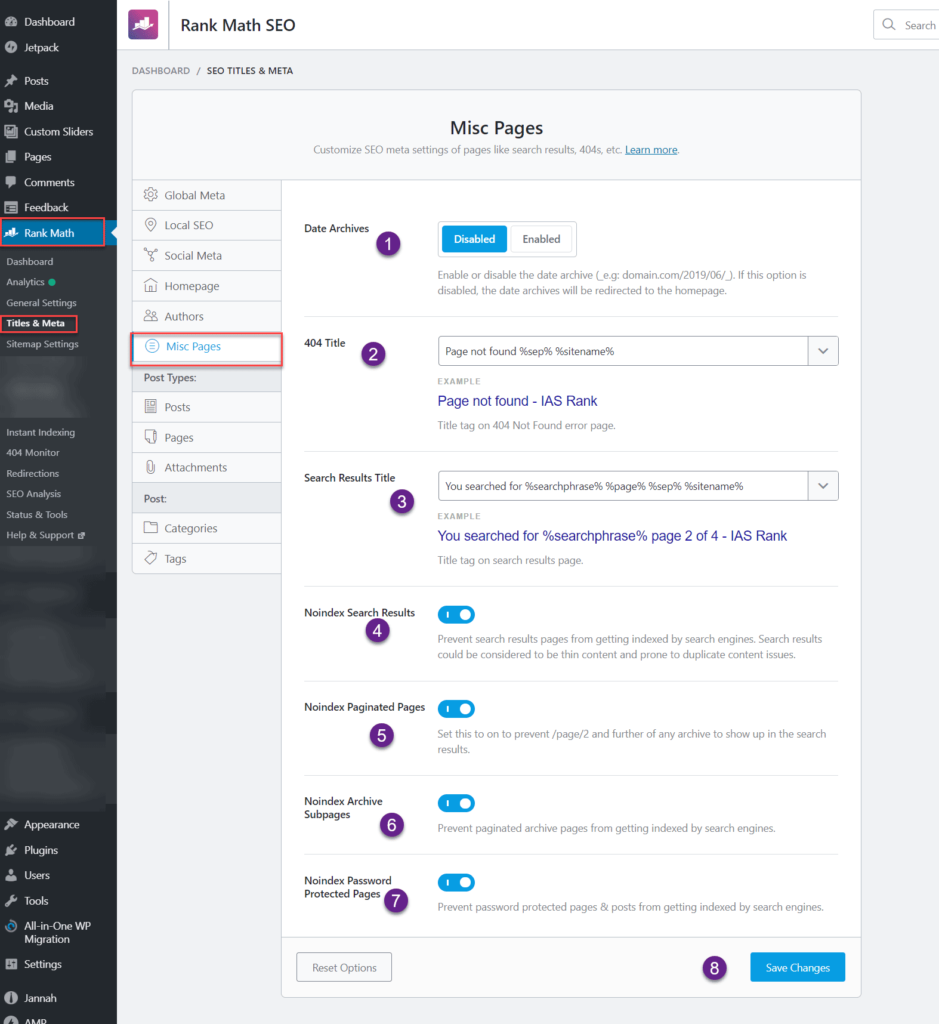Click the Media icon in admin sidebar
This screenshot has height=1024, width=939.
[x=11, y=106]
